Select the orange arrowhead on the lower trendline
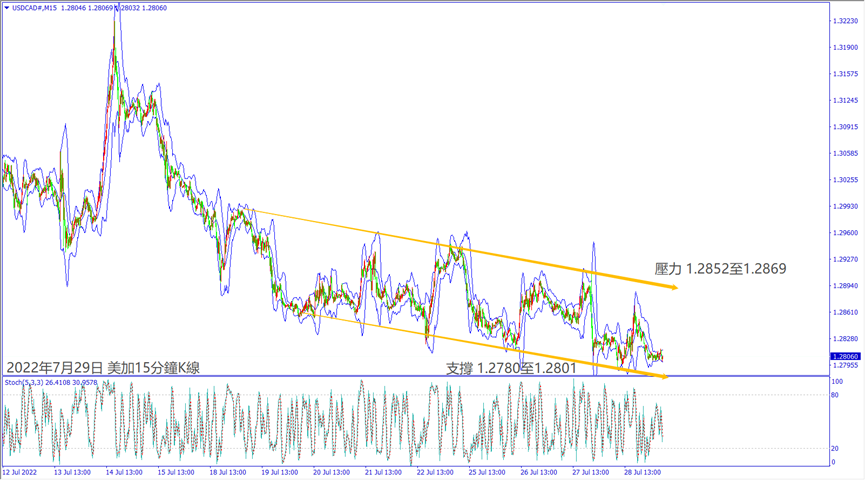The image size is (865, 480). 661,376
